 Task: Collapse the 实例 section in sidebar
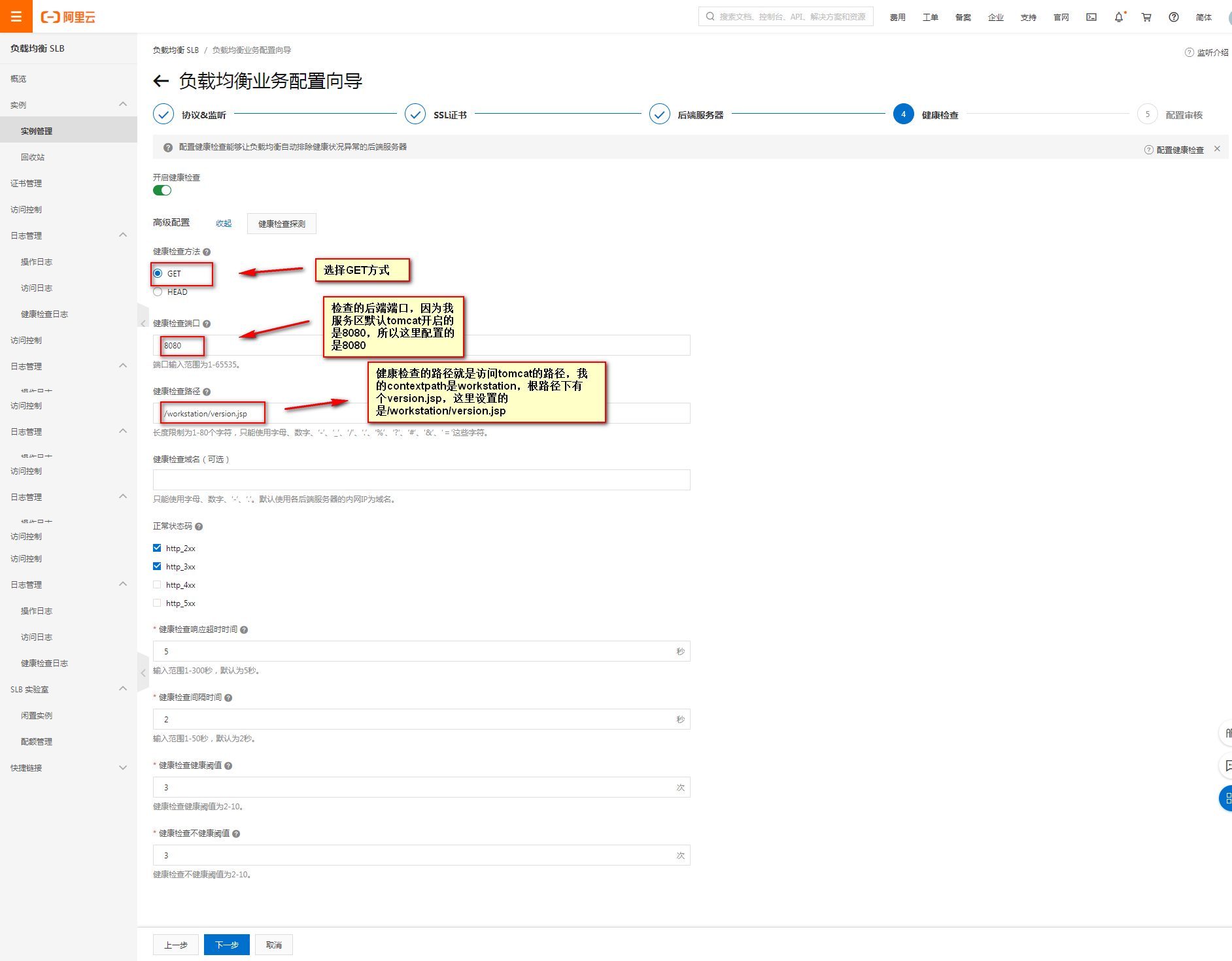[x=123, y=105]
